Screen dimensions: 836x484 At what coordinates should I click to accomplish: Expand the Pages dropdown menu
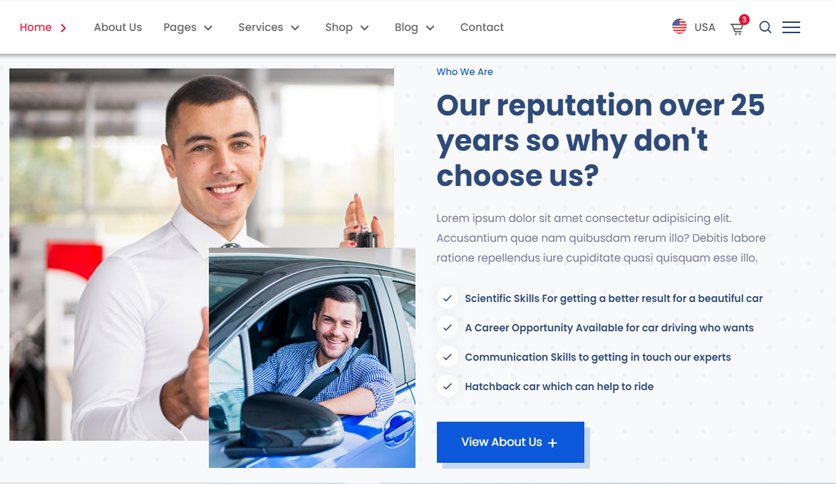point(188,27)
